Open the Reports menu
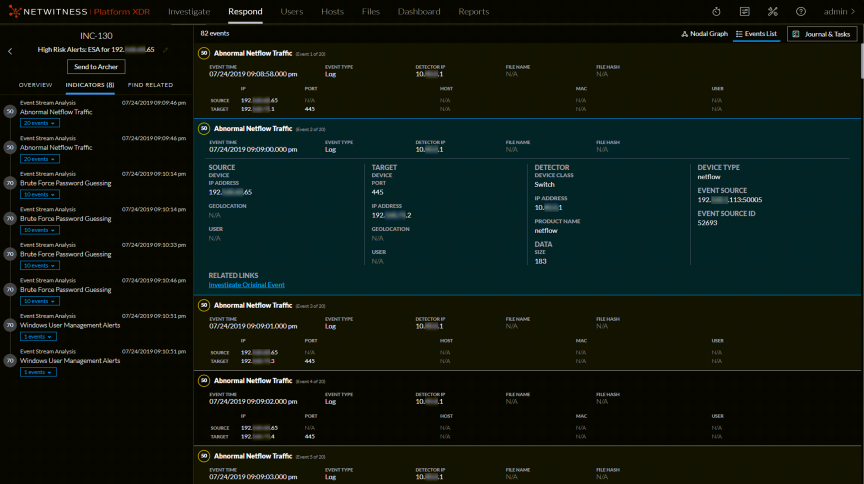 click(473, 12)
